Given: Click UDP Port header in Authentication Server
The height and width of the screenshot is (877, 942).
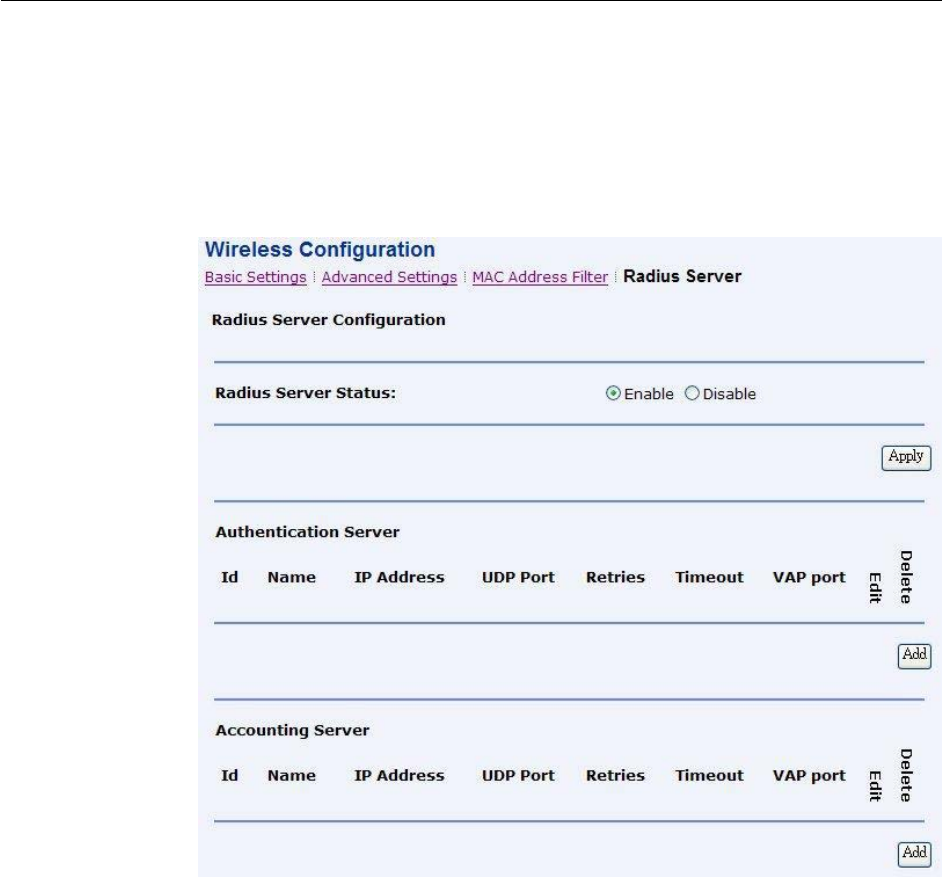Looking at the screenshot, I should pos(518,577).
